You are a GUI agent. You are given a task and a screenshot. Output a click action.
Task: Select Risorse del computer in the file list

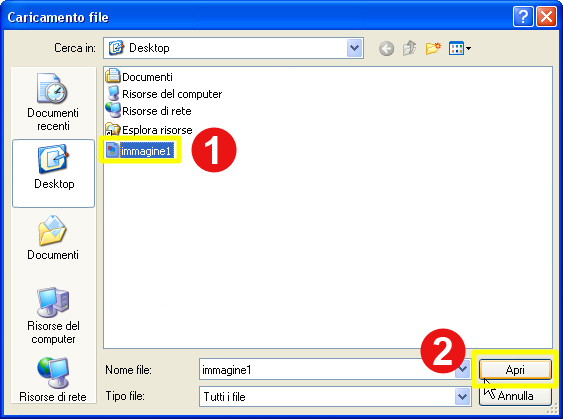point(164,94)
